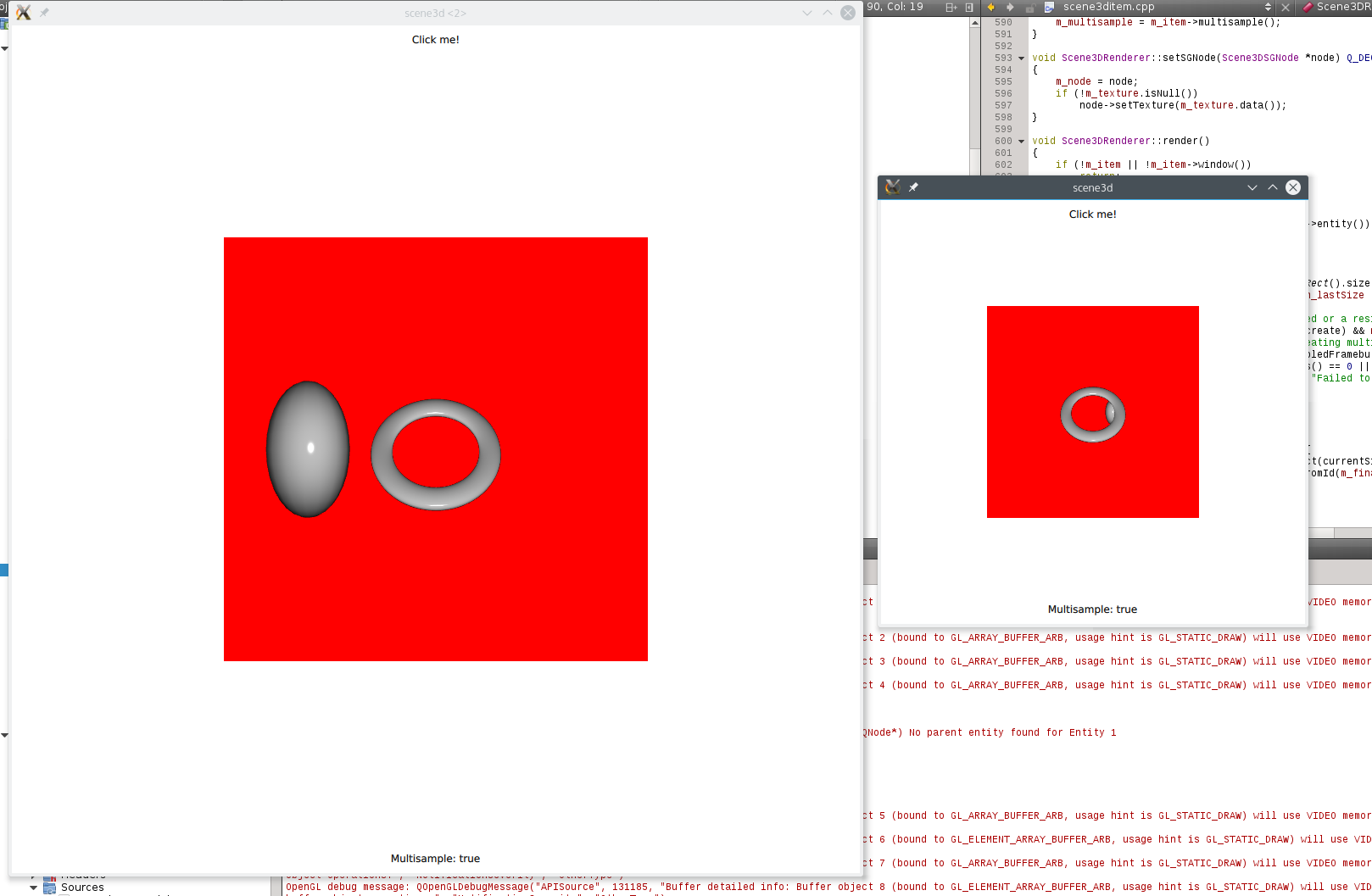Image resolution: width=1372 pixels, height=896 pixels.
Task: Click the 'Multisample: true' label in the small scene3d window
Action: pyautogui.click(x=1093, y=609)
